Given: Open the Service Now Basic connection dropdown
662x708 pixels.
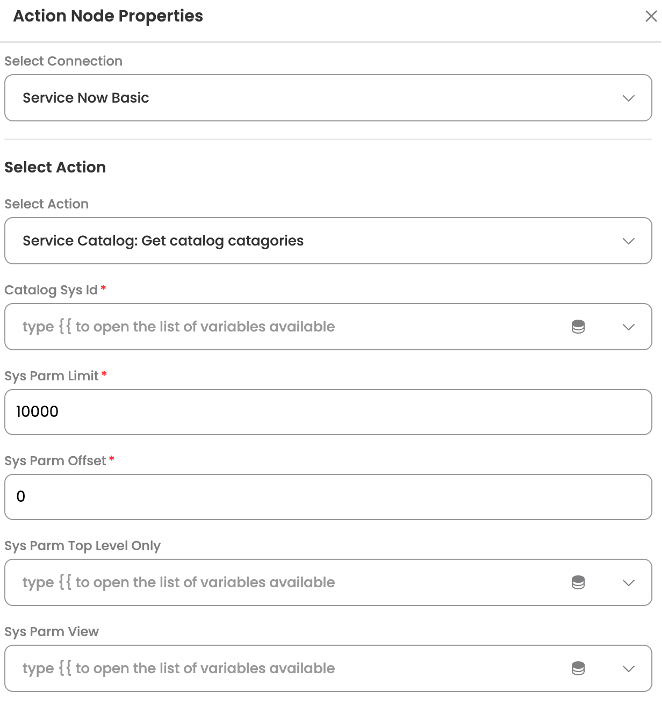Looking at the screenshot, I should [300, 98].
